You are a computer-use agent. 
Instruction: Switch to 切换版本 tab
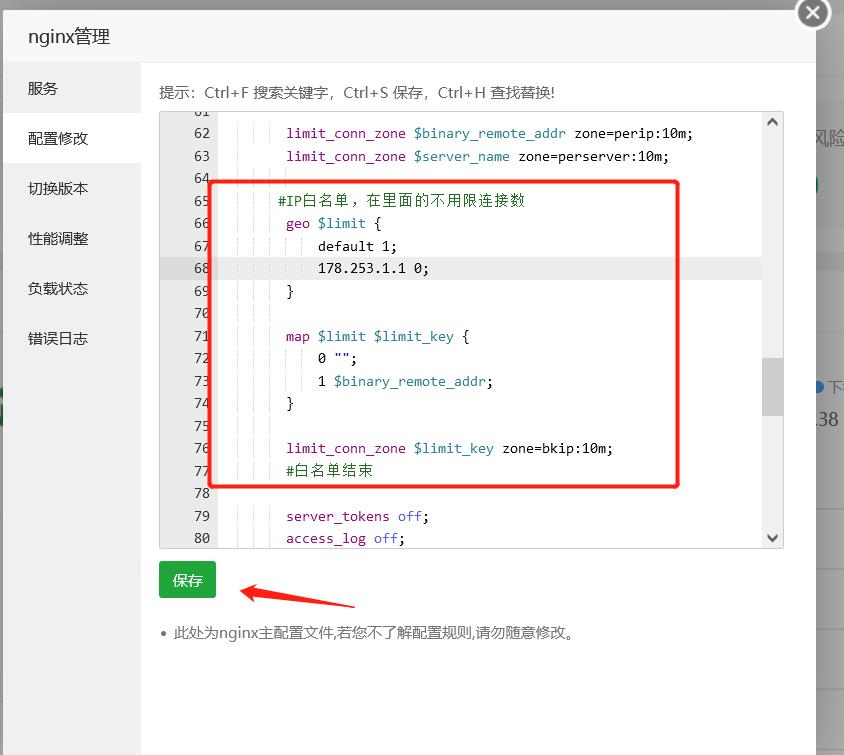pos(58,189)
